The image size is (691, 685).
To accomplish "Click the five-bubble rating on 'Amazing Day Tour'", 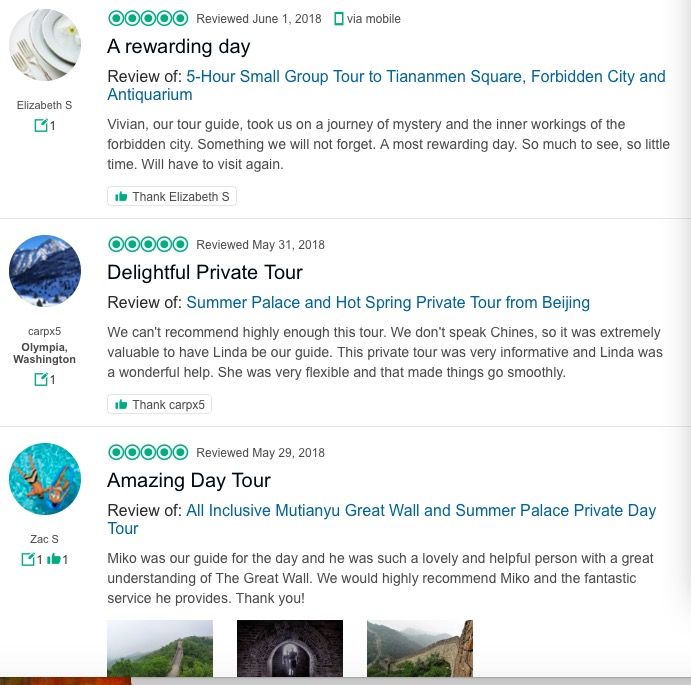I will [148, 453].
